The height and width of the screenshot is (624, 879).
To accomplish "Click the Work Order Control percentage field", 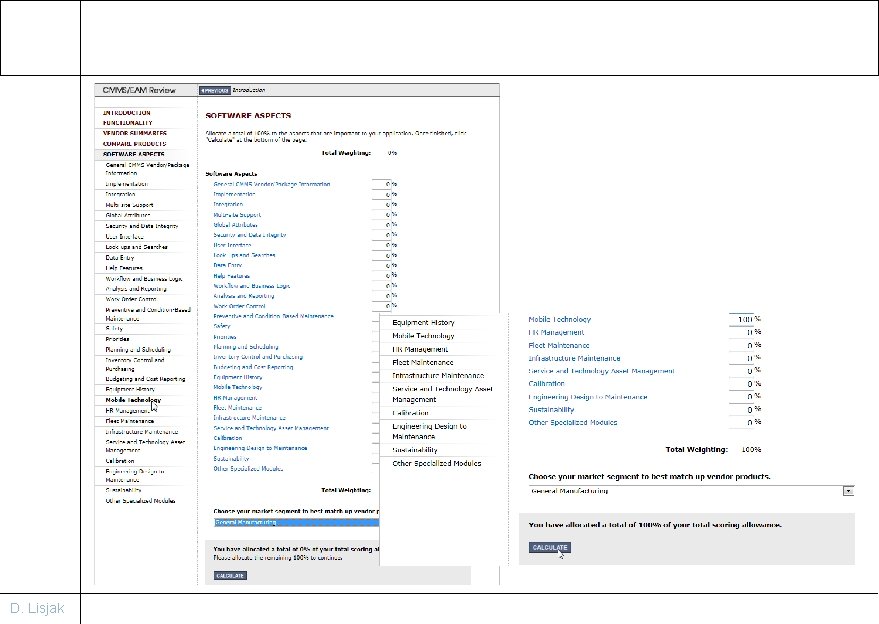I will tap(381, 306).
